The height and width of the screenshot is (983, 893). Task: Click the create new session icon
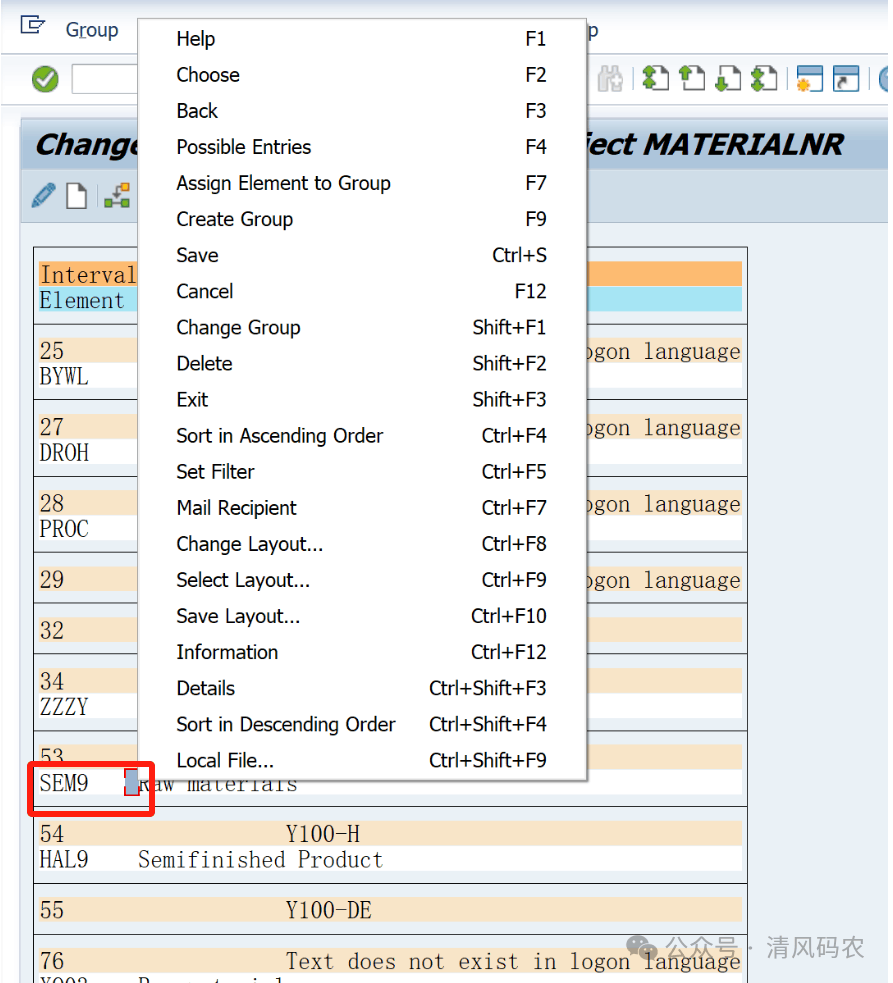point(809,79)
